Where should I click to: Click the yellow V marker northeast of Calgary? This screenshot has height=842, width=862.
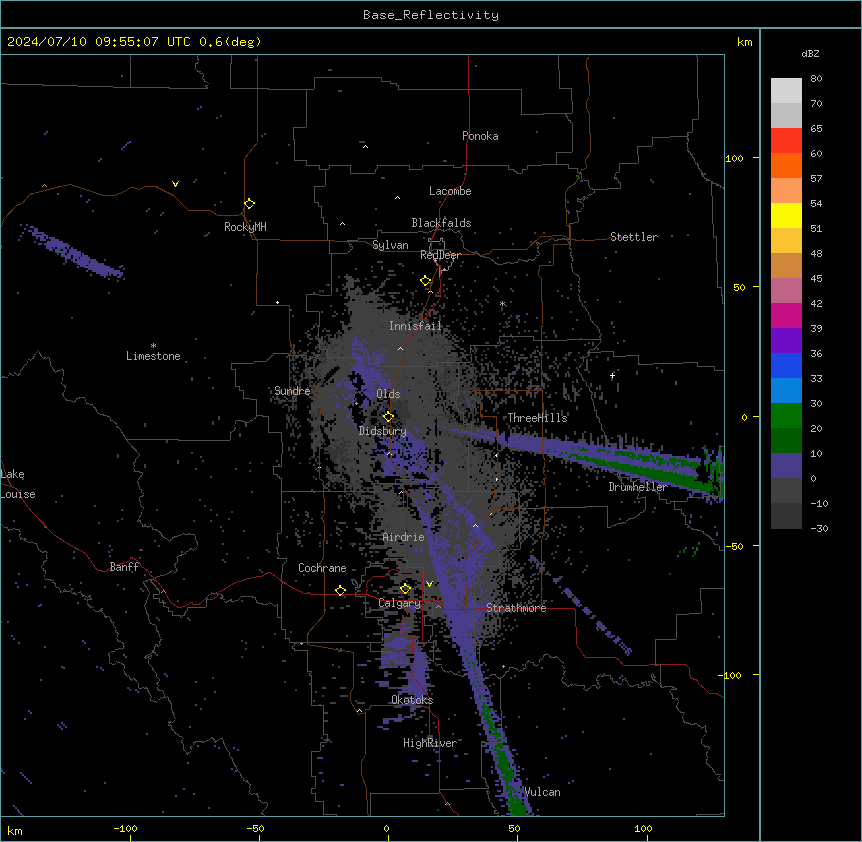click(x=429, y=584)
